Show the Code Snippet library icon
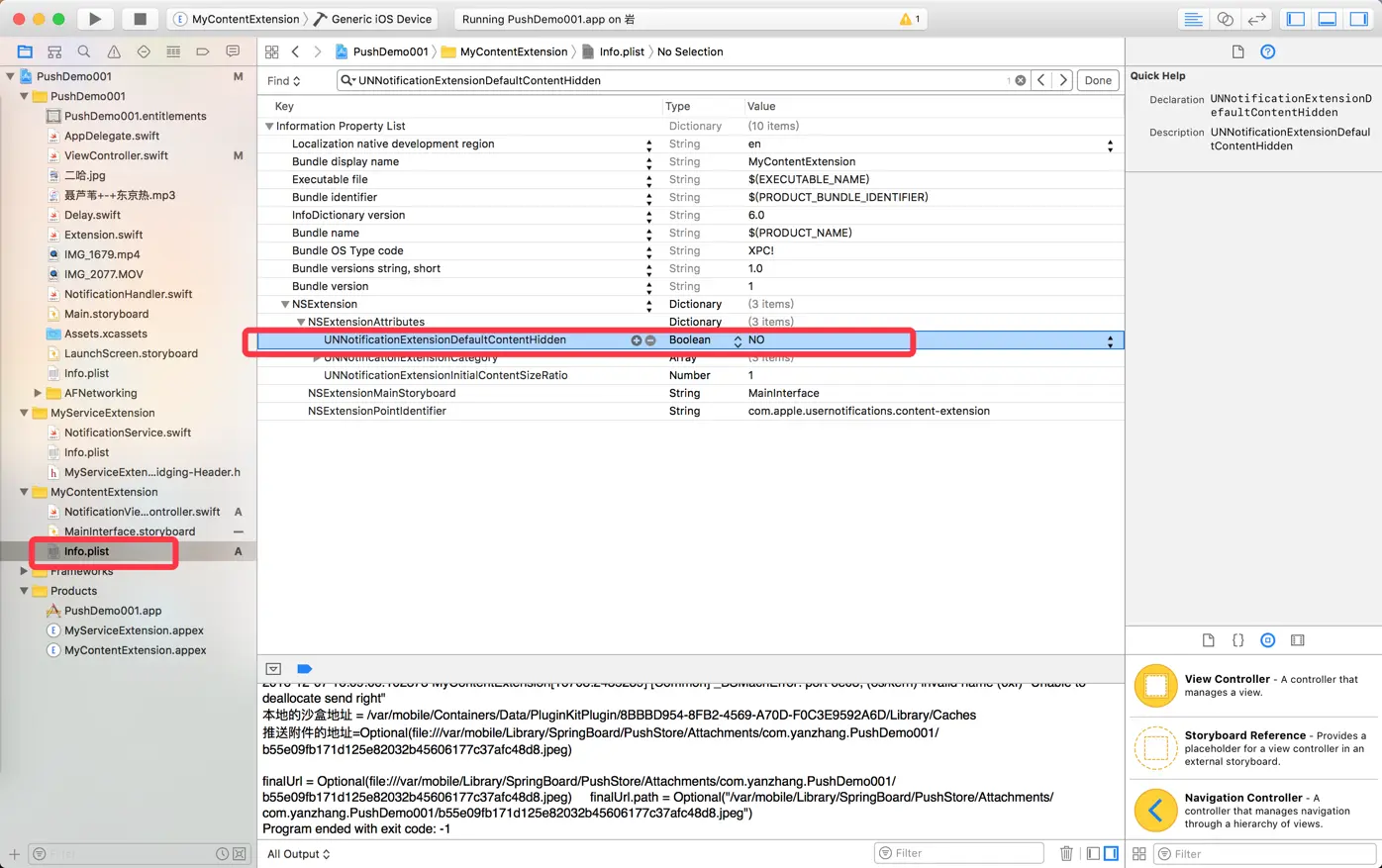Image resolution: width=1382 pixels, height=868 pixels. tap(1237, 640)
